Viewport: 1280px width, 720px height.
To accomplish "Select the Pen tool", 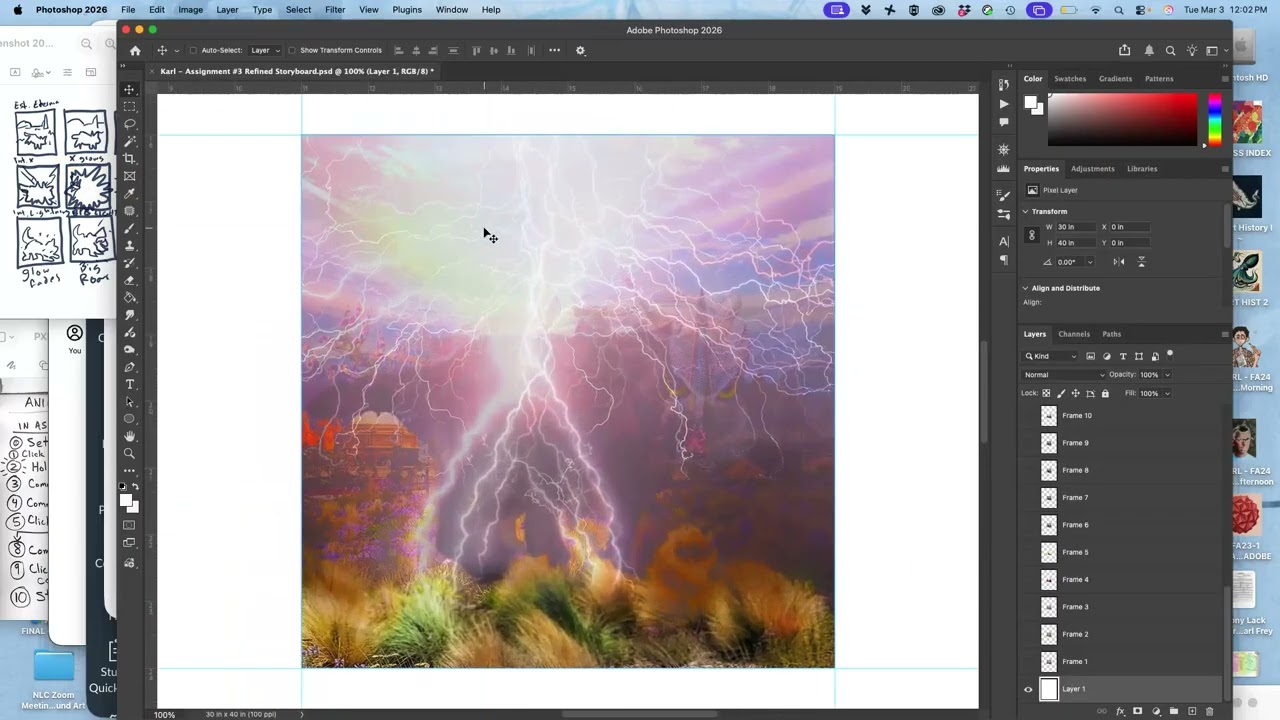I will (130, 367).
